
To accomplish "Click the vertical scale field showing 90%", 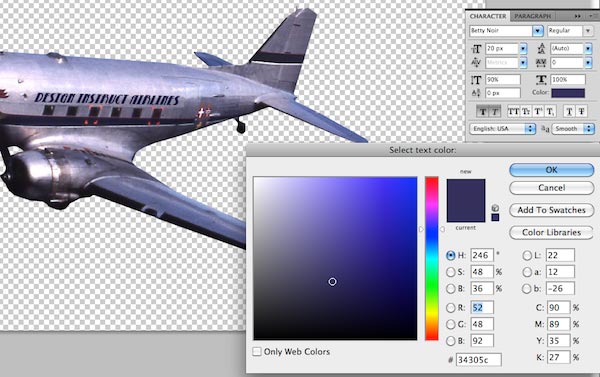I will [503, 80].
